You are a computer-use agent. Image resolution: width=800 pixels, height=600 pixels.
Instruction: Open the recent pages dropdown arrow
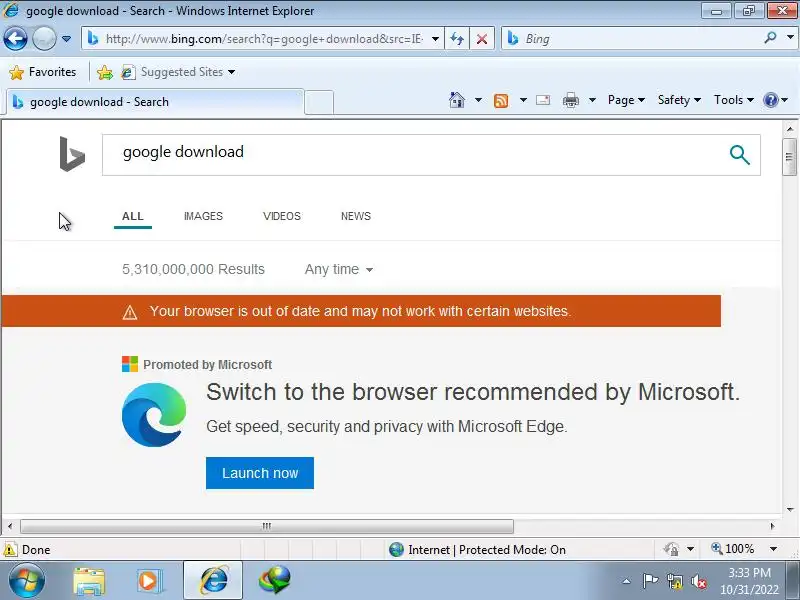66,39
